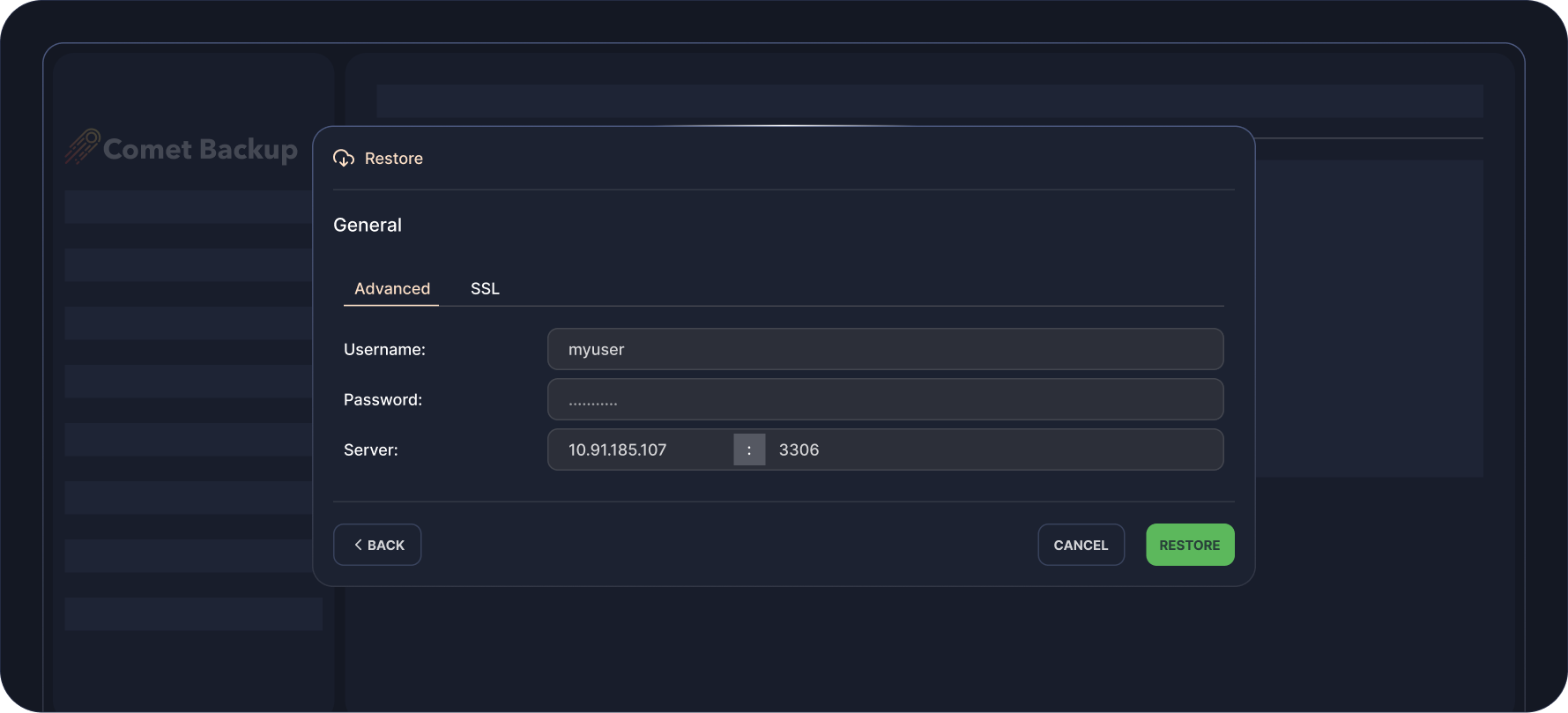Click the Comet Backup rocket logo
Screen dimensions: 1568x713
coord(82,147)
